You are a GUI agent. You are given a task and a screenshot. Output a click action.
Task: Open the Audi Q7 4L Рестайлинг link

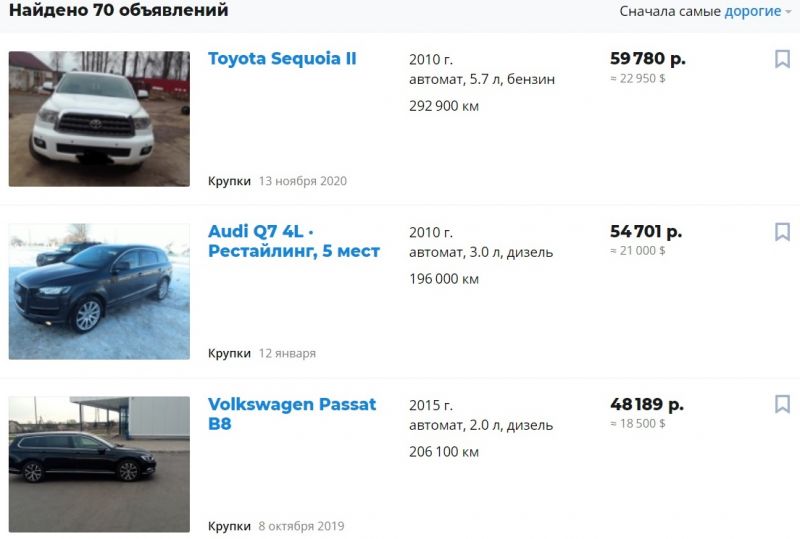coord(294,241)
